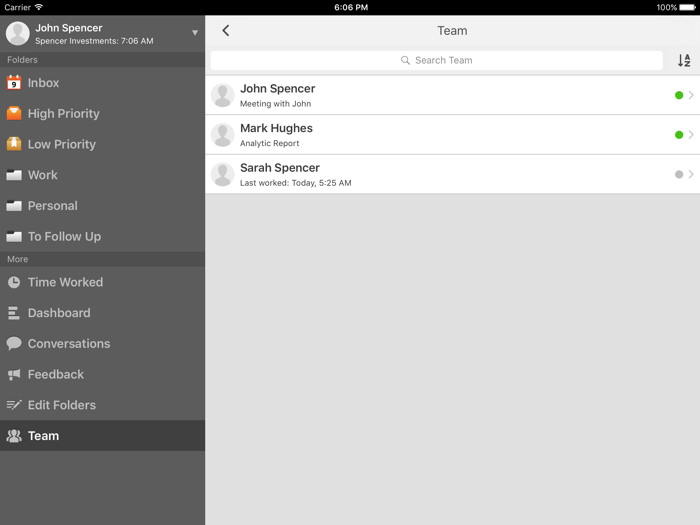700x525 pixels.
Task: Select the Personal folder
Action: 102,206
